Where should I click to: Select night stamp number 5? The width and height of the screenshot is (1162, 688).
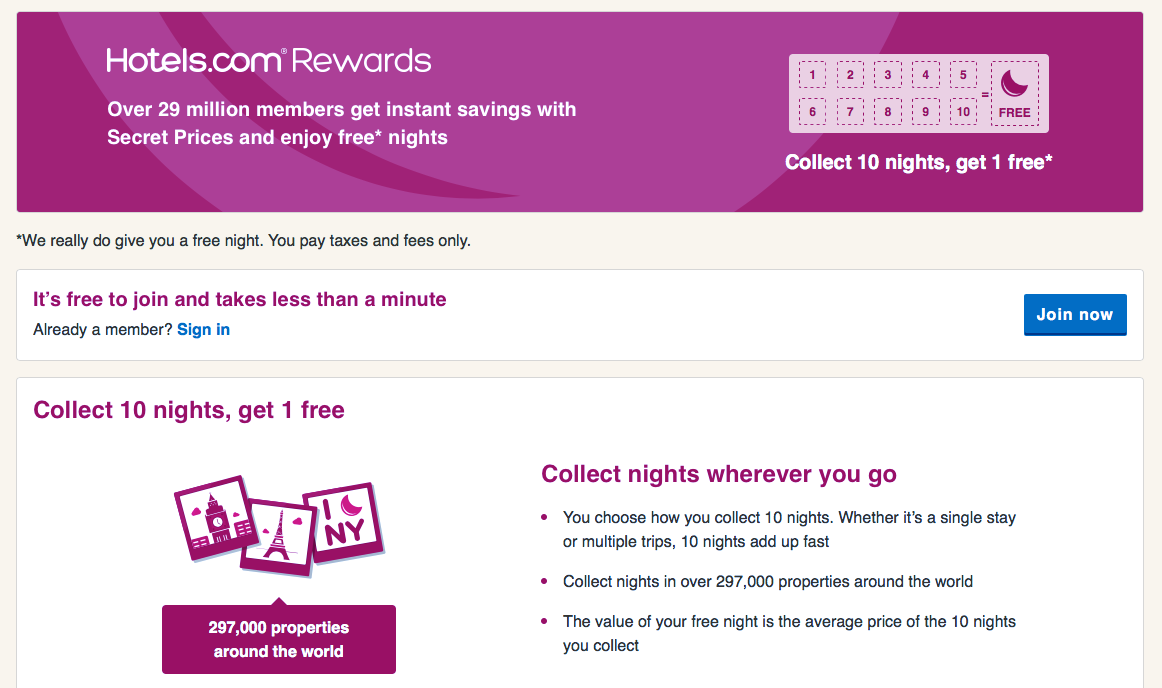click(963, 74)
